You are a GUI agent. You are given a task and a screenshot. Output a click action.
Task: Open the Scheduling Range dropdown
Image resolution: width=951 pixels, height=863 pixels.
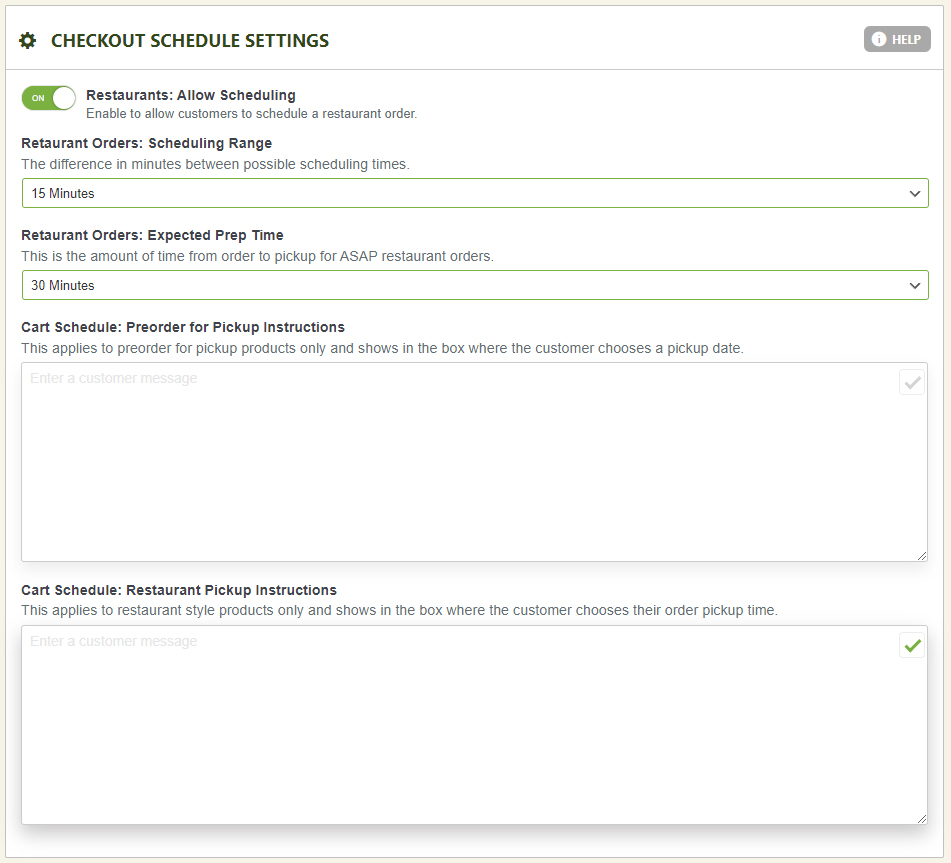[474, 193]
